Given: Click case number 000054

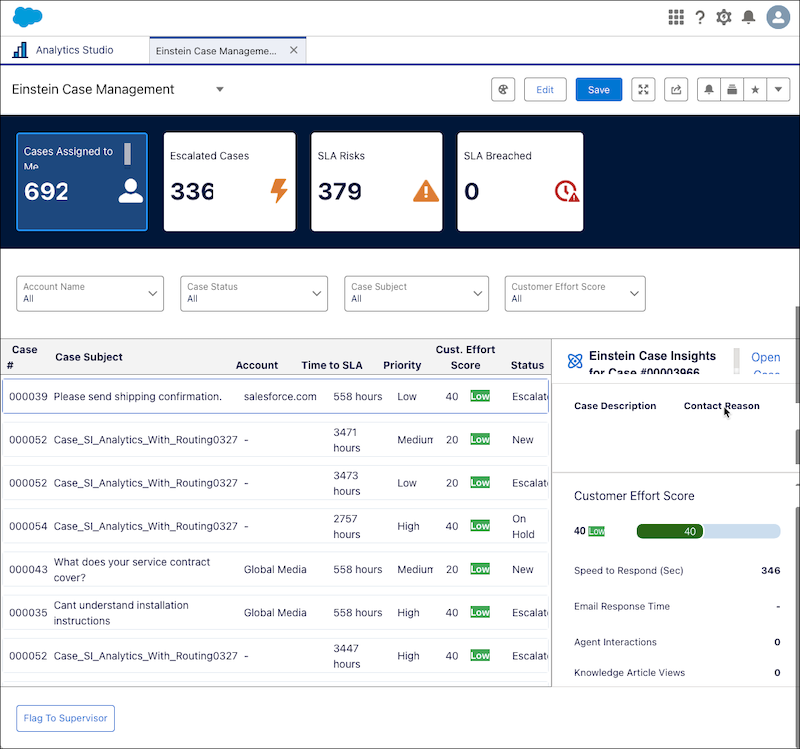Looking at the screenshot, I should (28, 526).
